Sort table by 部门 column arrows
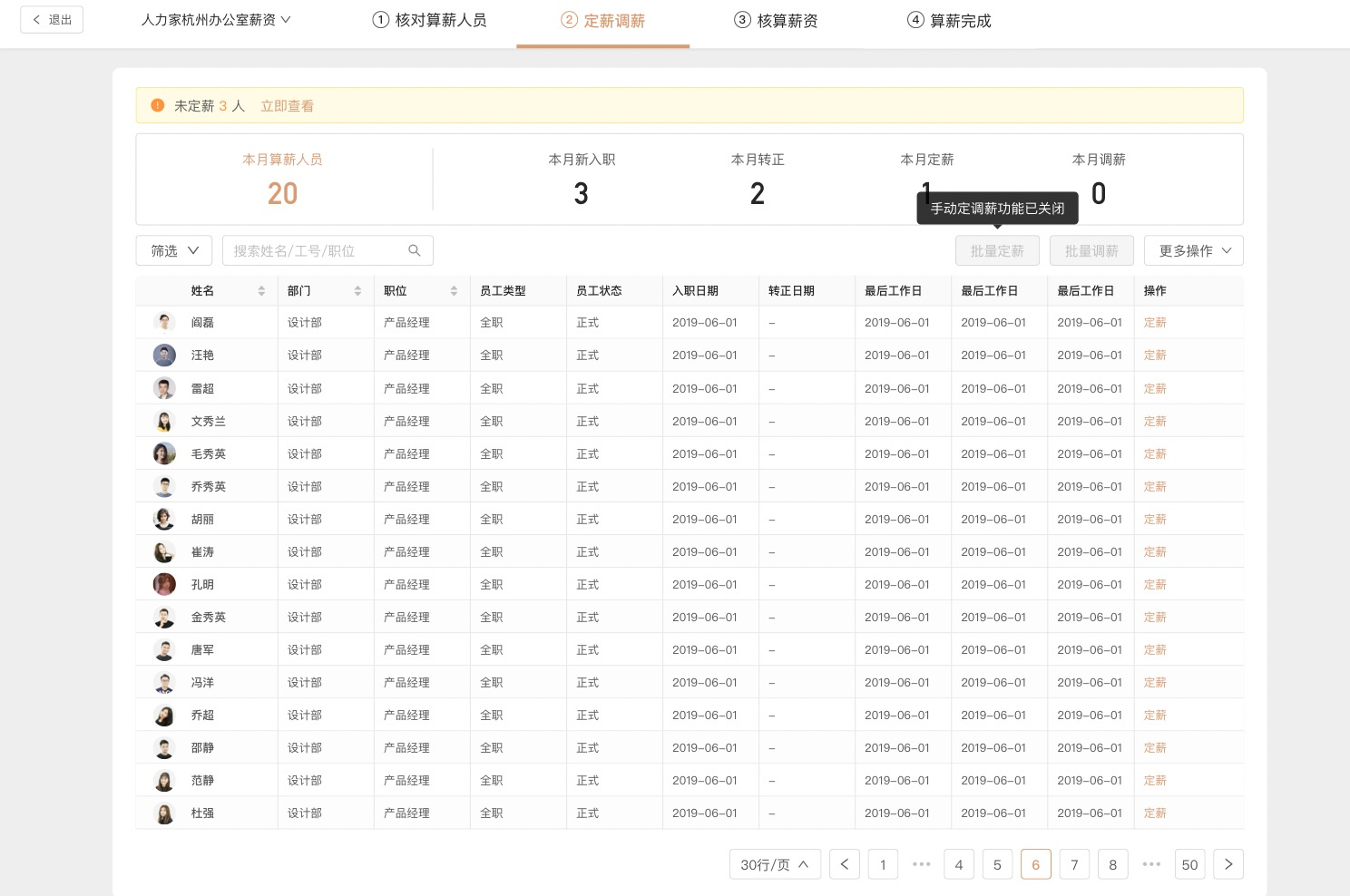The height and width of the screenshot is (896, 1350). coord(357,291)
